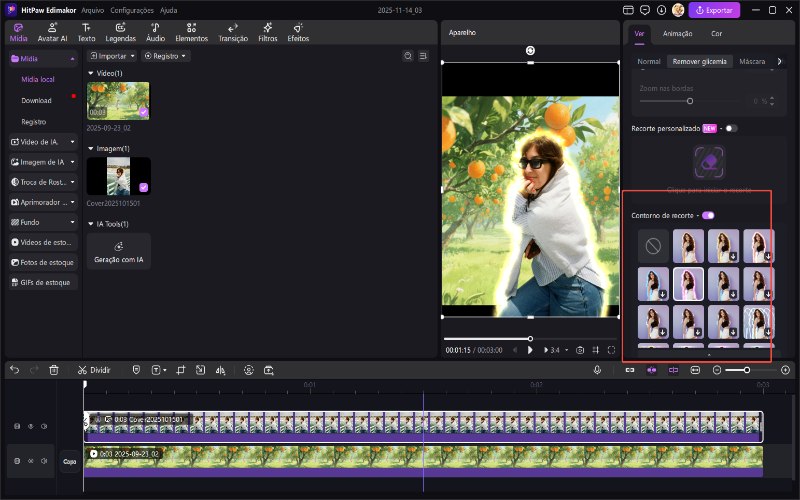
Task: Click the rotate handle above preview
Action: tap(530, 50)
